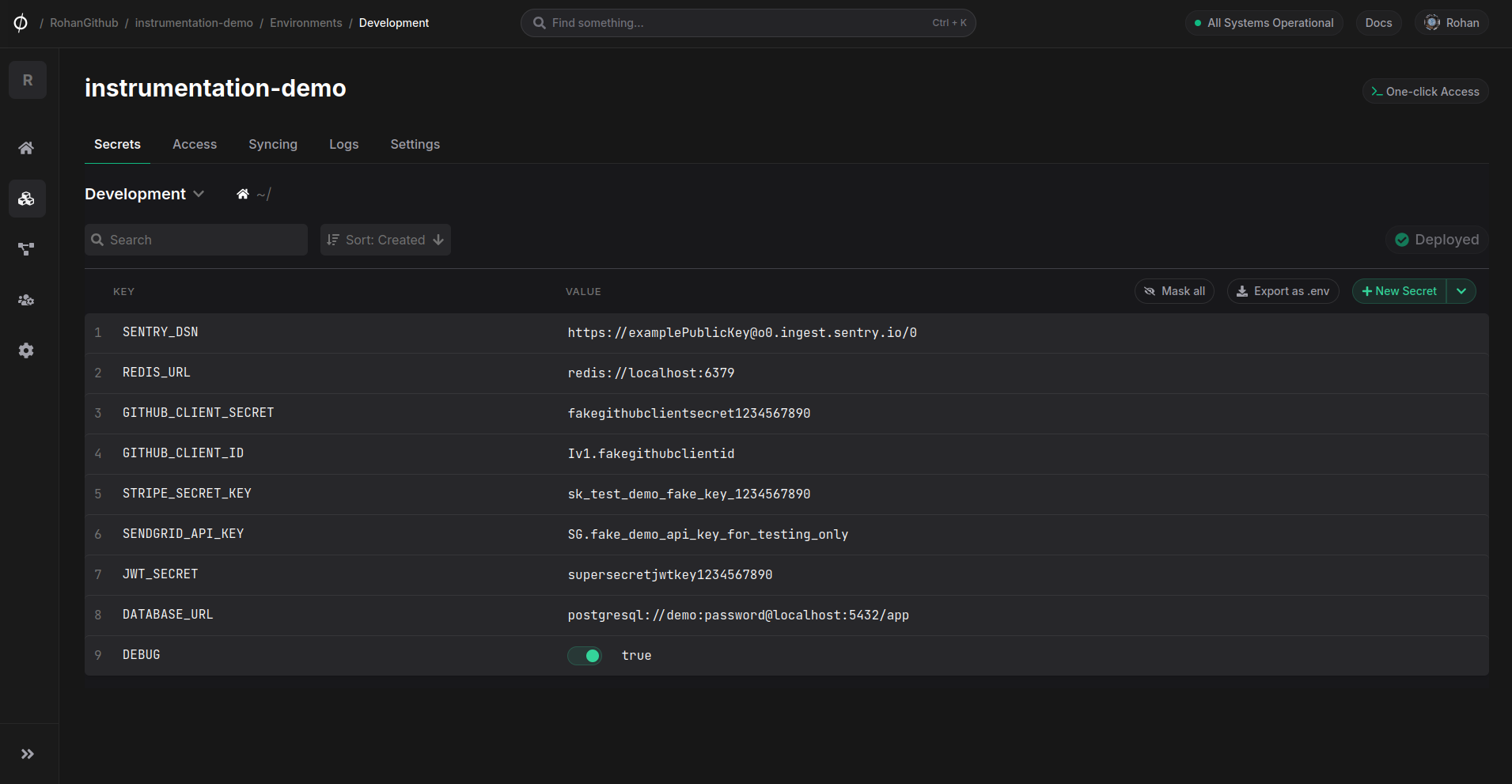Expand the arrow beside New Secret
The width and height of the screenshot is (1512, 784).
pos(1461,291)
